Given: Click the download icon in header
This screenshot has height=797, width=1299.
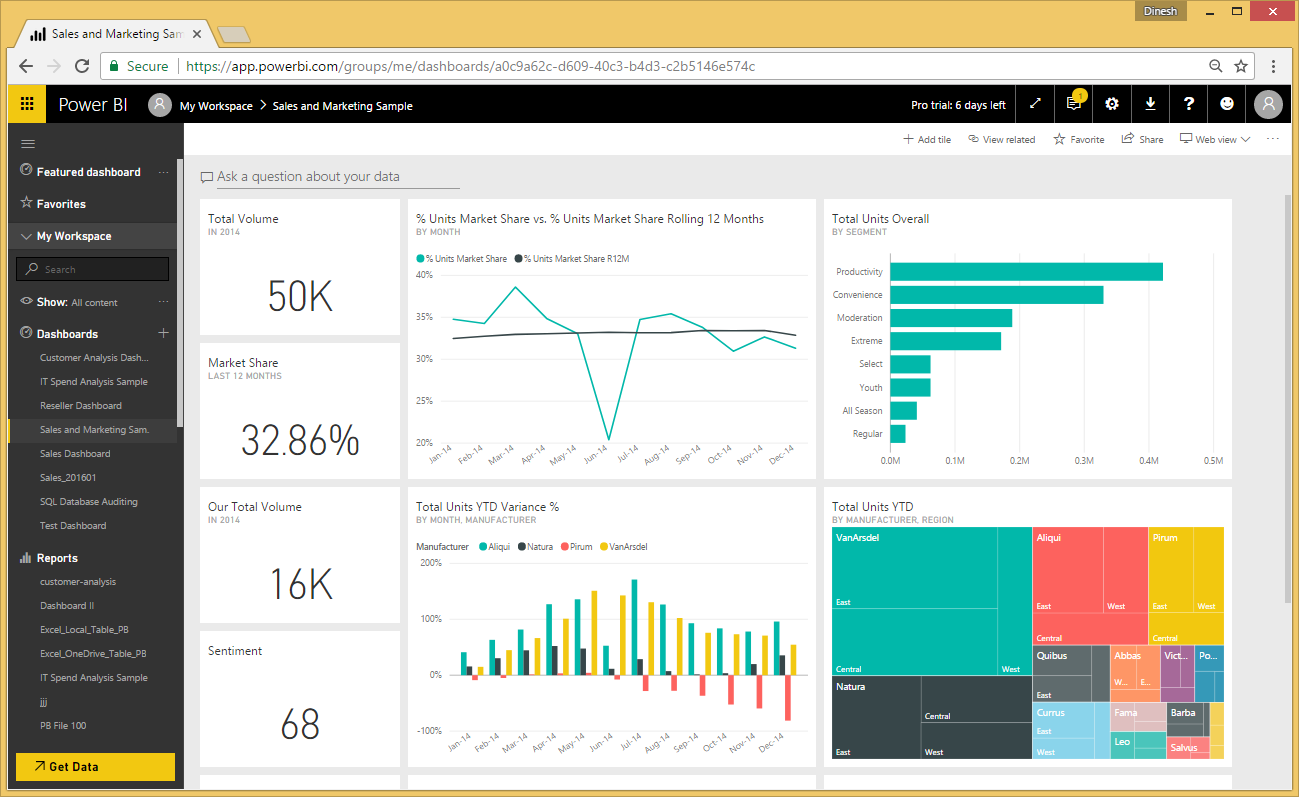Looking at the screenshot, I should point(1150,104).
